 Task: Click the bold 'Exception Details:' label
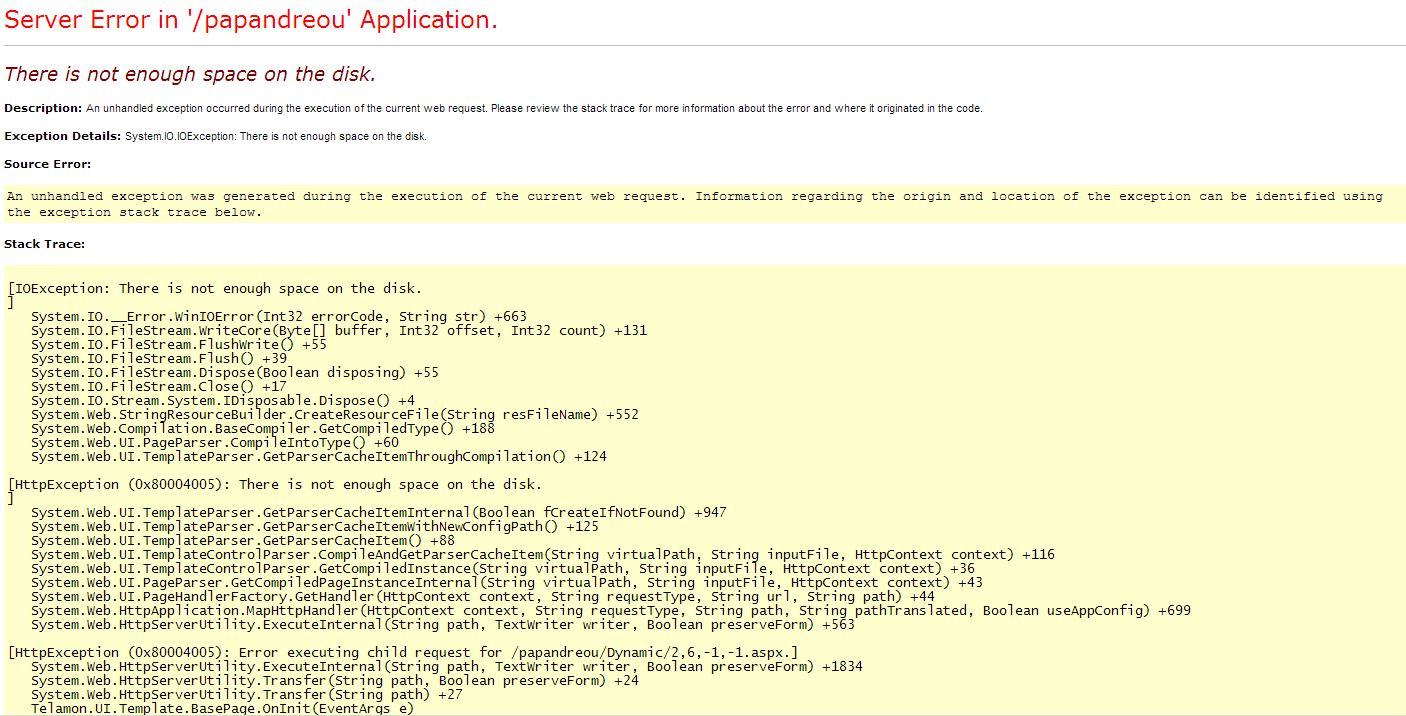(63, 136)
